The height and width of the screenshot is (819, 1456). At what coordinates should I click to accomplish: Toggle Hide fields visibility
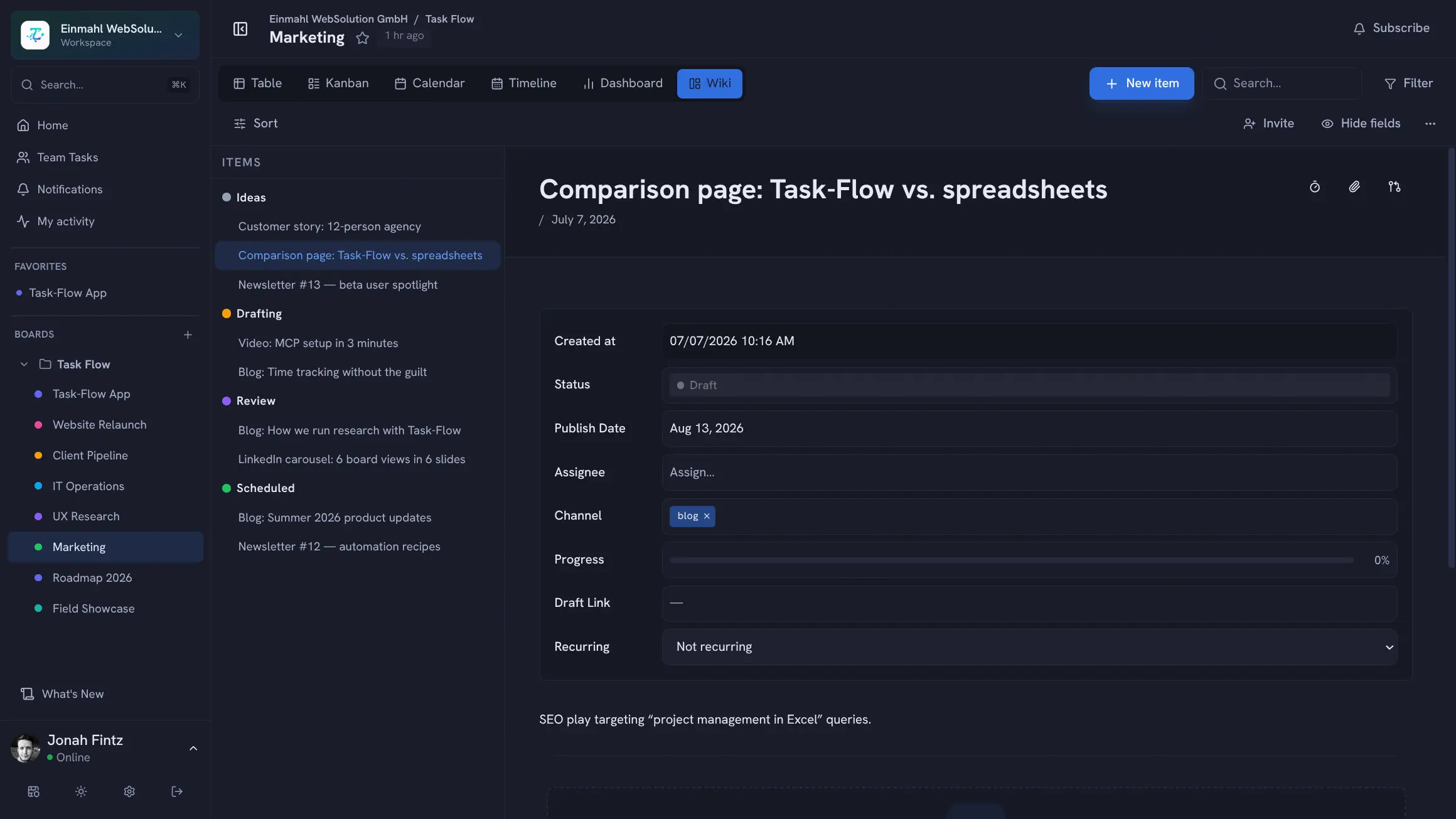coord(1361,124)
